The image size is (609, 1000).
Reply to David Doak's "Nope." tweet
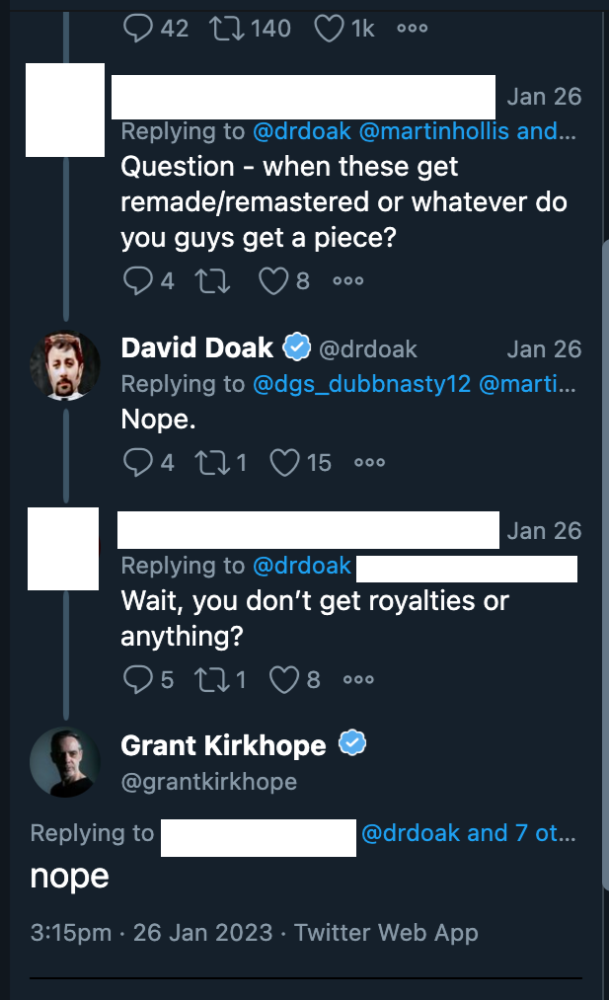click(136, 462)
